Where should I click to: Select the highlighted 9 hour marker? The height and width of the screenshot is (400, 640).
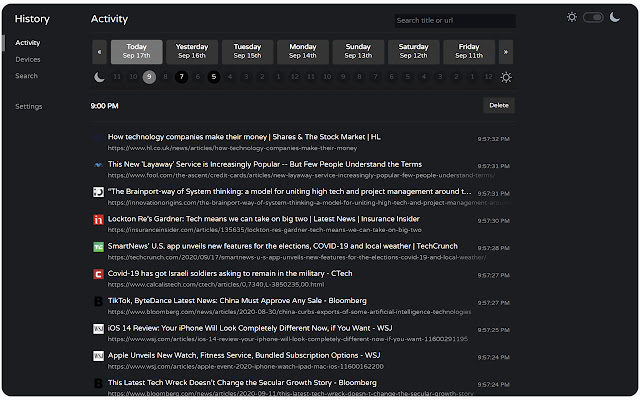click(x=149, y=77)
